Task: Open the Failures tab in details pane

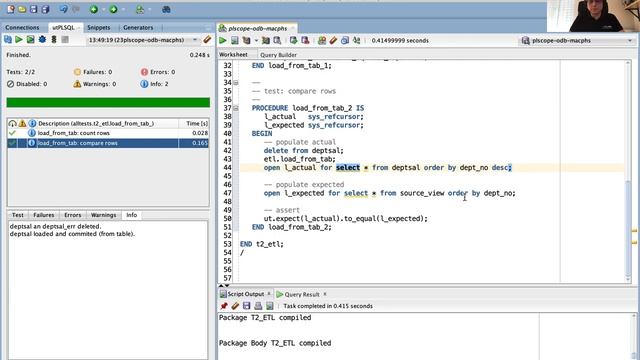Action: [x=43, y=215]
